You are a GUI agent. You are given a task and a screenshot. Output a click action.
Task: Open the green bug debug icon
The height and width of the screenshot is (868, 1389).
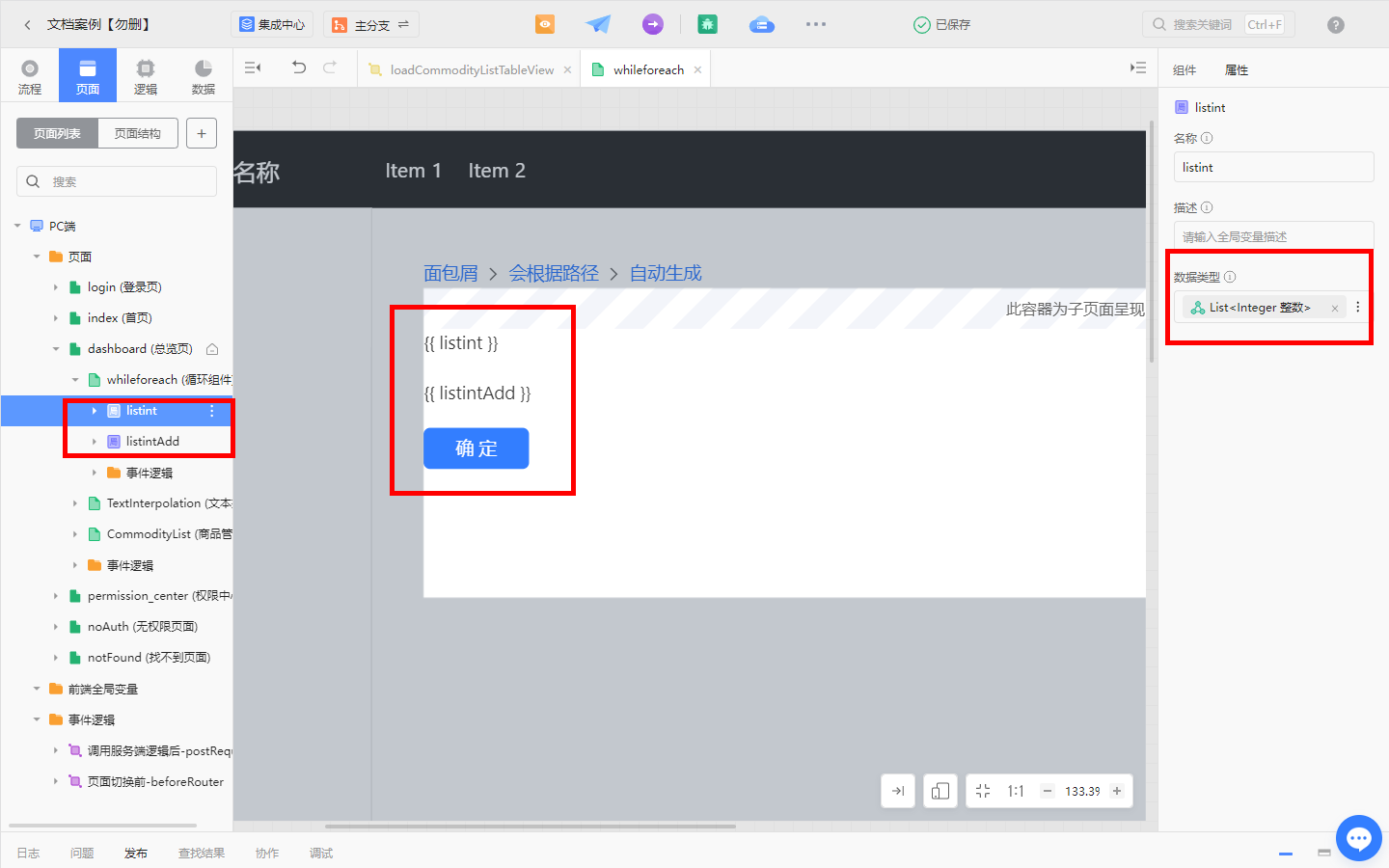tap(707, 23)
